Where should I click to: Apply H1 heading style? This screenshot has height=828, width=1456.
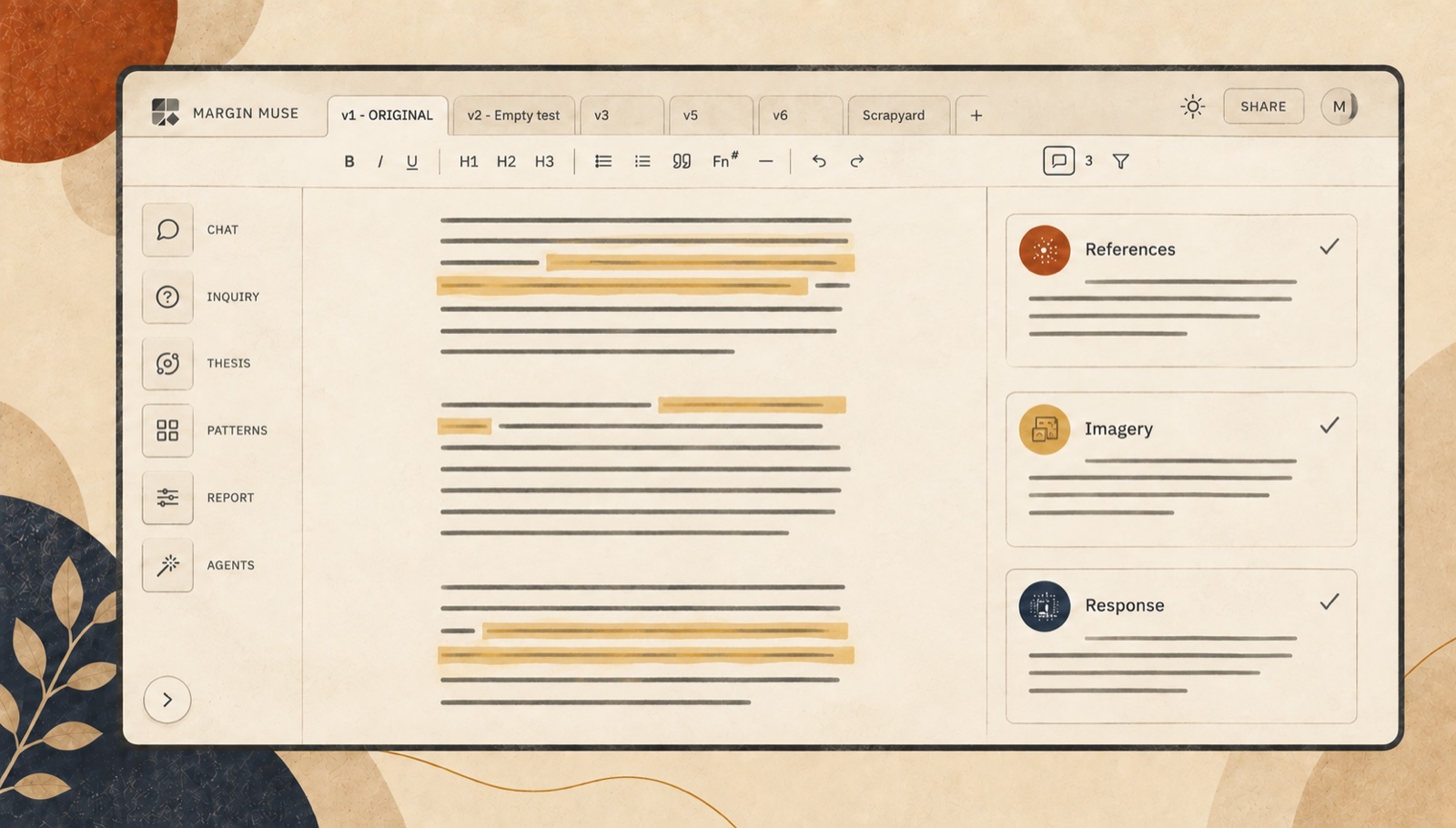[x=469, y=161]
